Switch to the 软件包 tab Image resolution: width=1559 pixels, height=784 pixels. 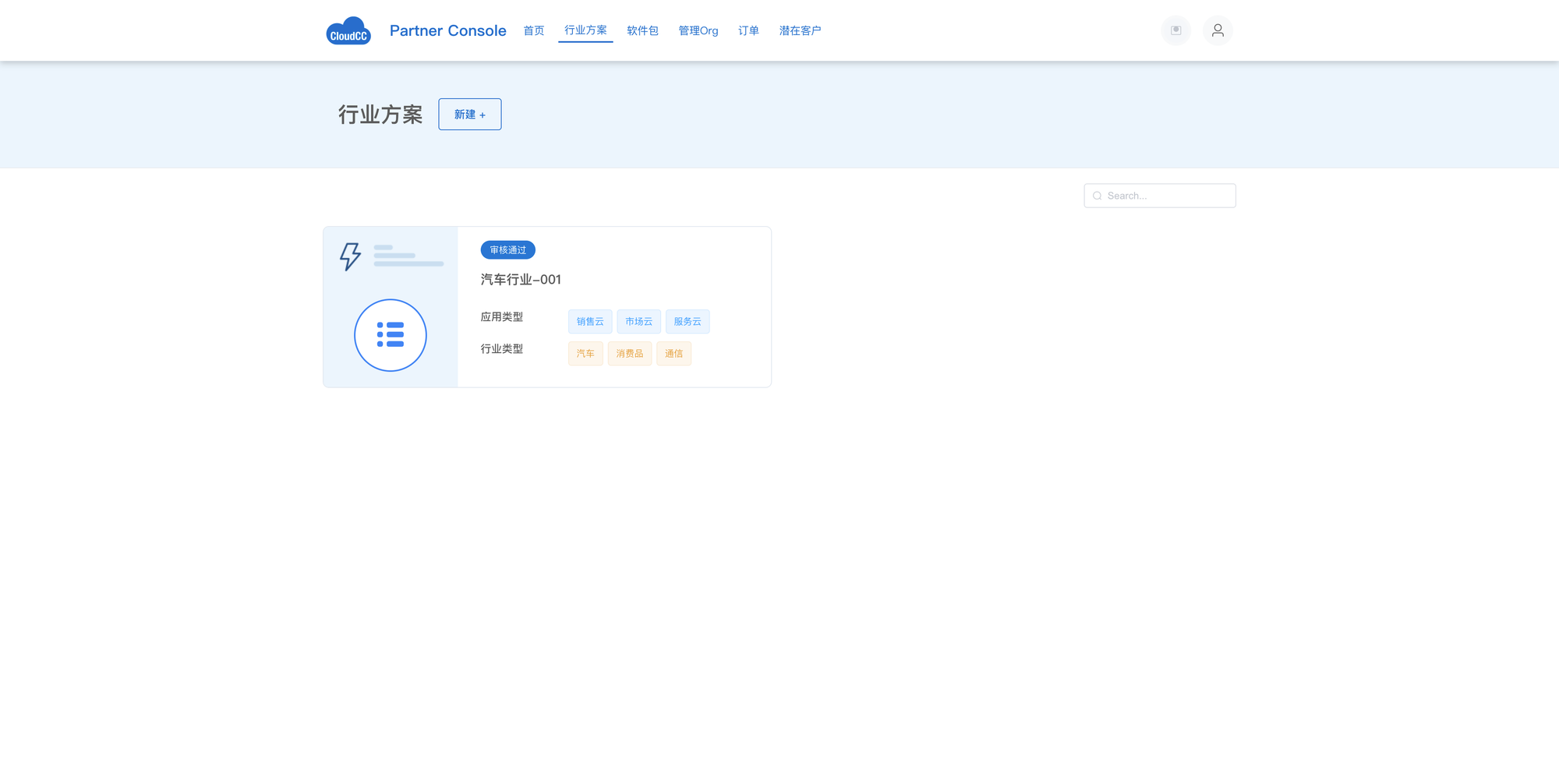[x=642, y=30]
